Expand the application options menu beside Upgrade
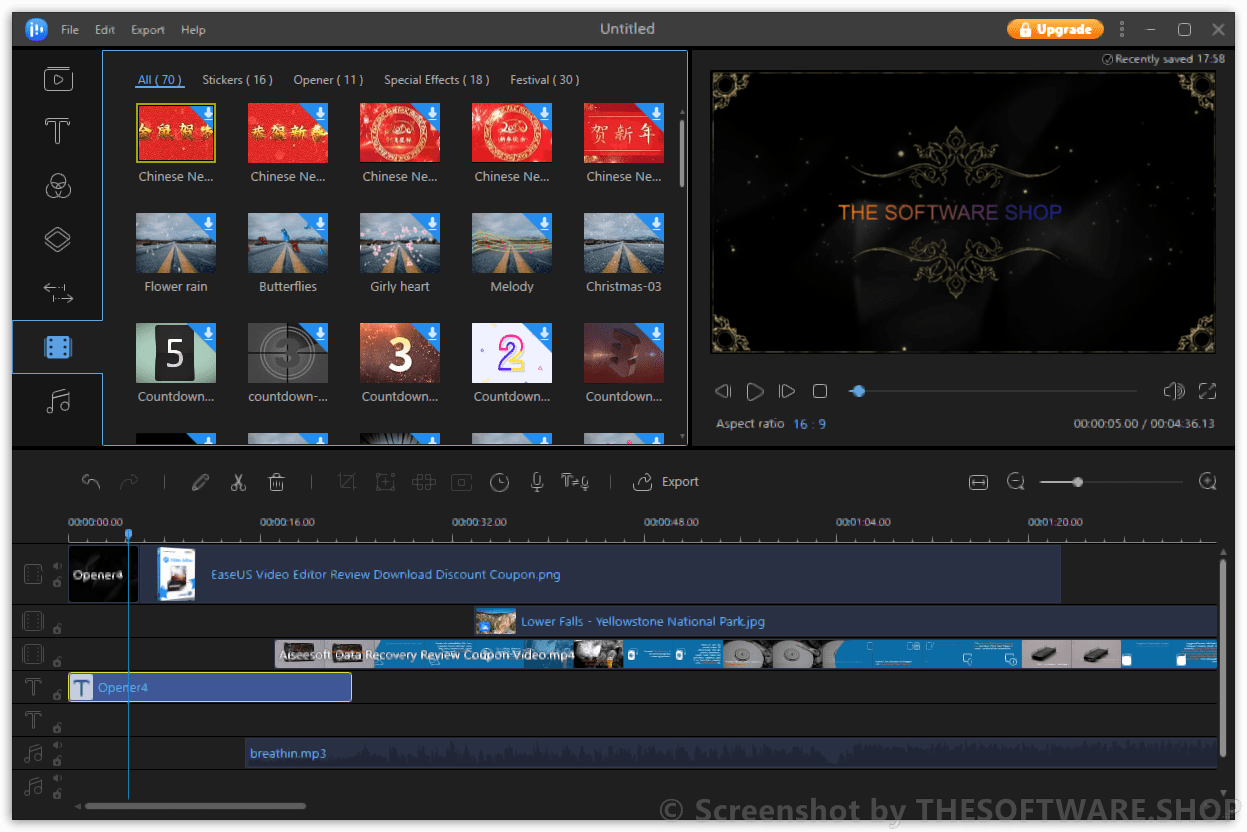 point(1122,29)
